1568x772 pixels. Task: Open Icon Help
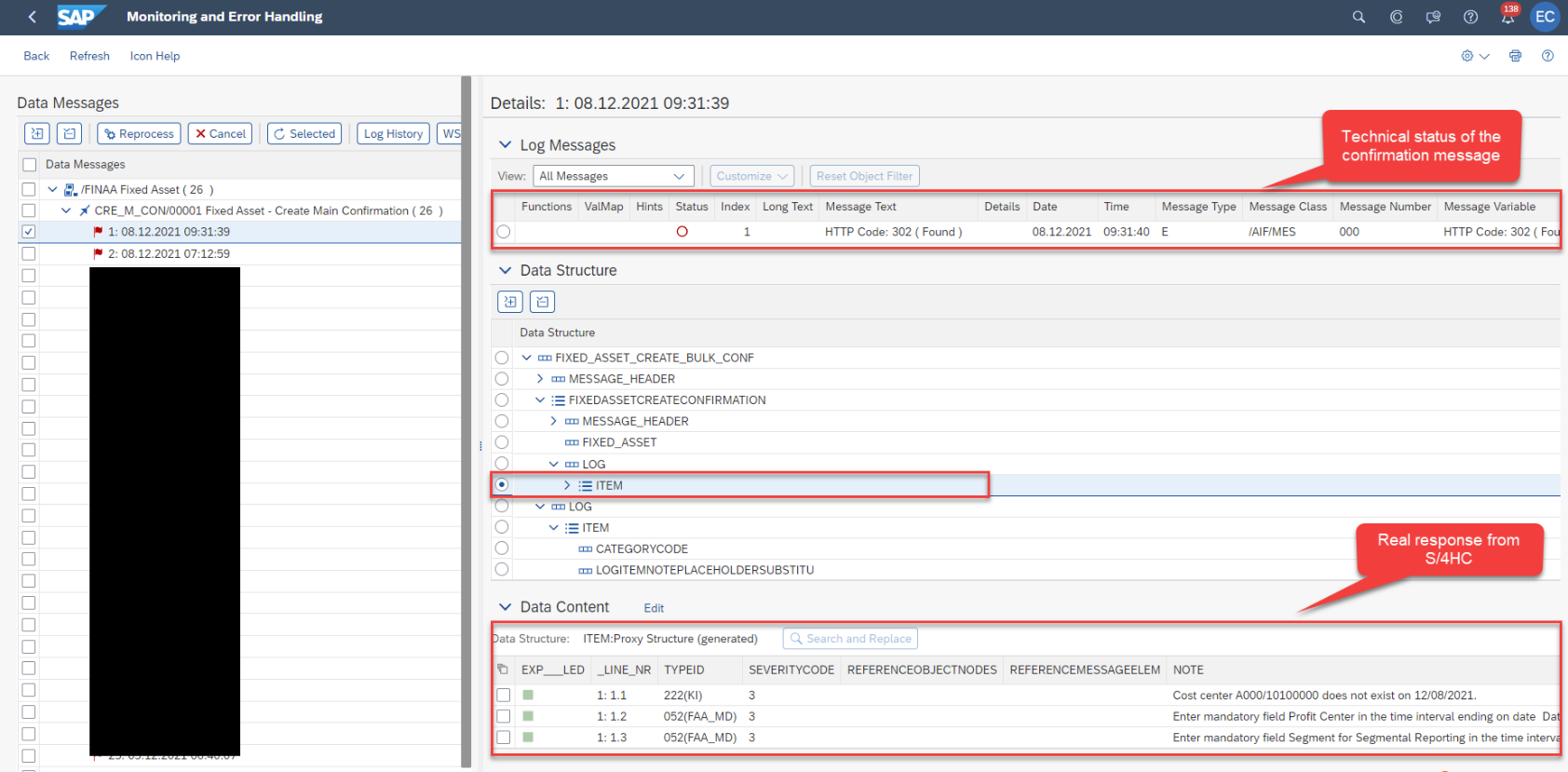click(155, 56)
